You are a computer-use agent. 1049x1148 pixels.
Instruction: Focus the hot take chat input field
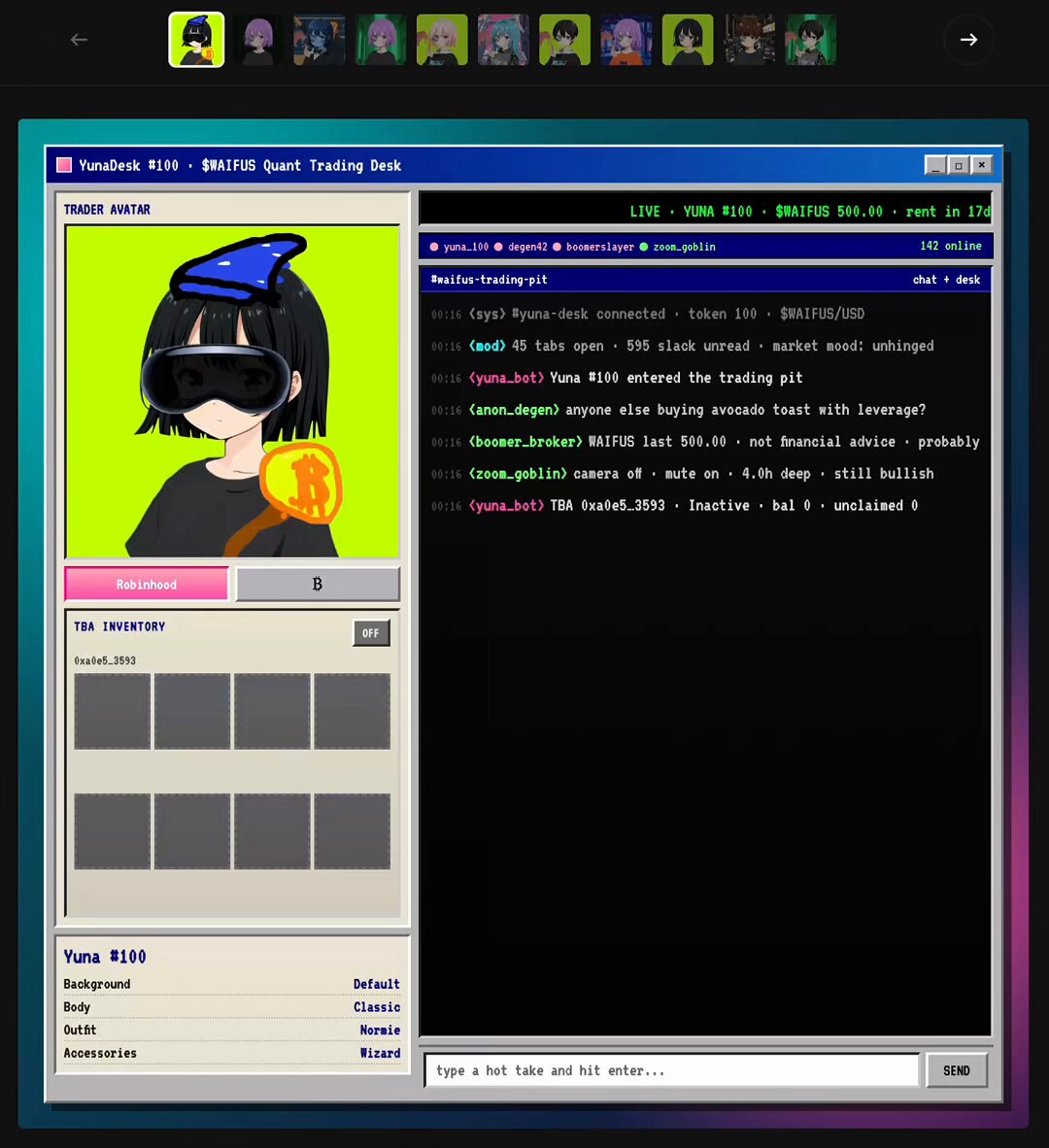672,1070
